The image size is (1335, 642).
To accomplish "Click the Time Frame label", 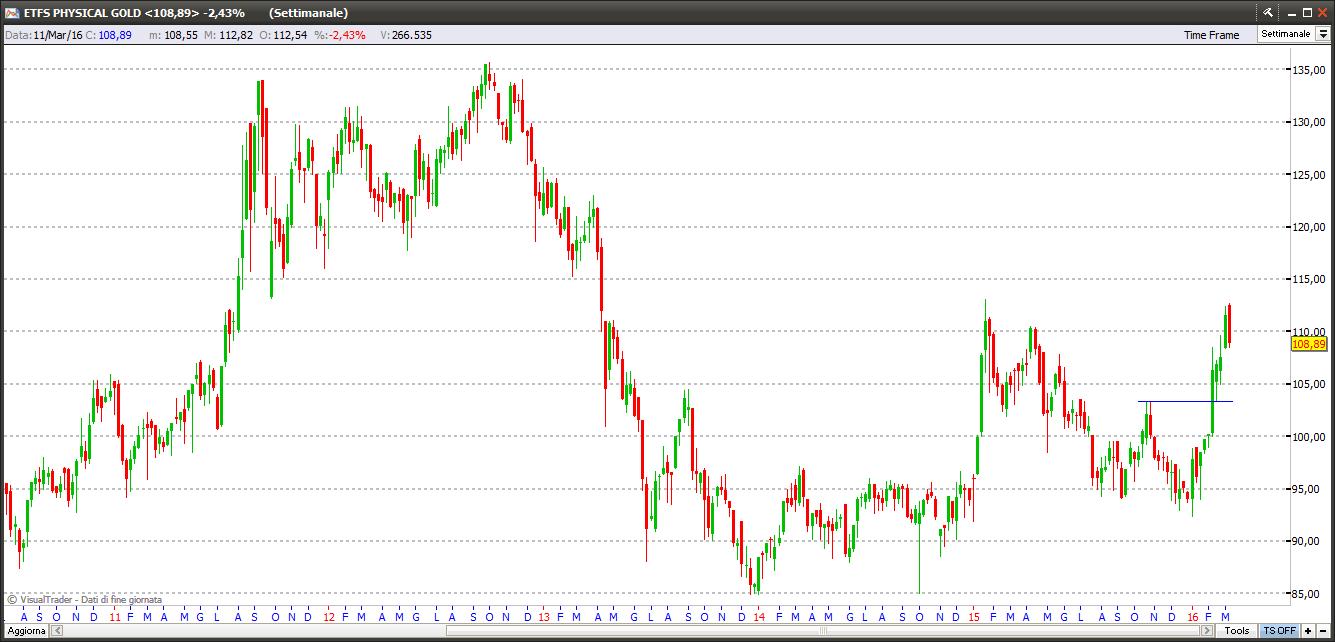I will tap(1211, 35).
